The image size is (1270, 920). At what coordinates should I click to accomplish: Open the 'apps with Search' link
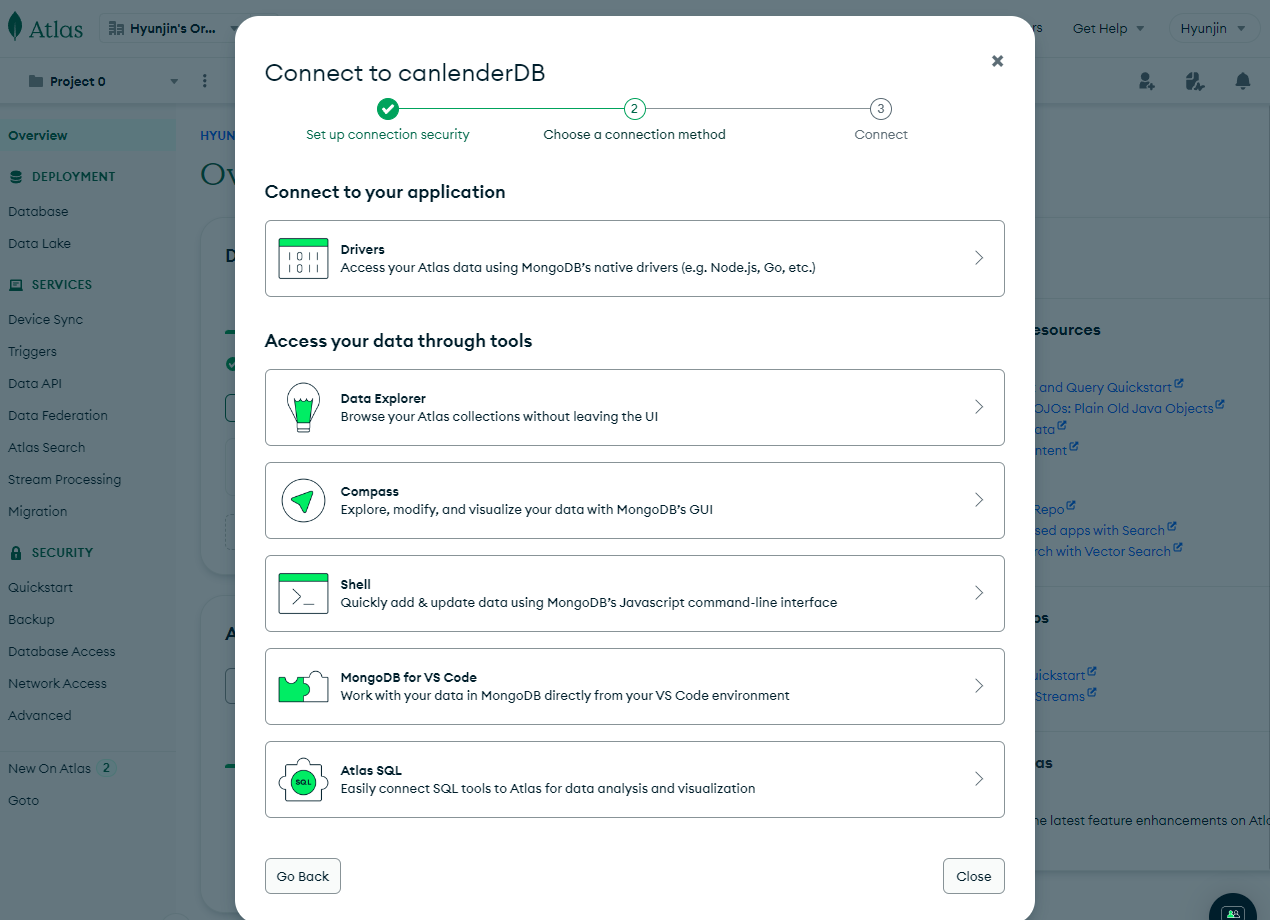pyautogui.click(x=1106, y=530)
